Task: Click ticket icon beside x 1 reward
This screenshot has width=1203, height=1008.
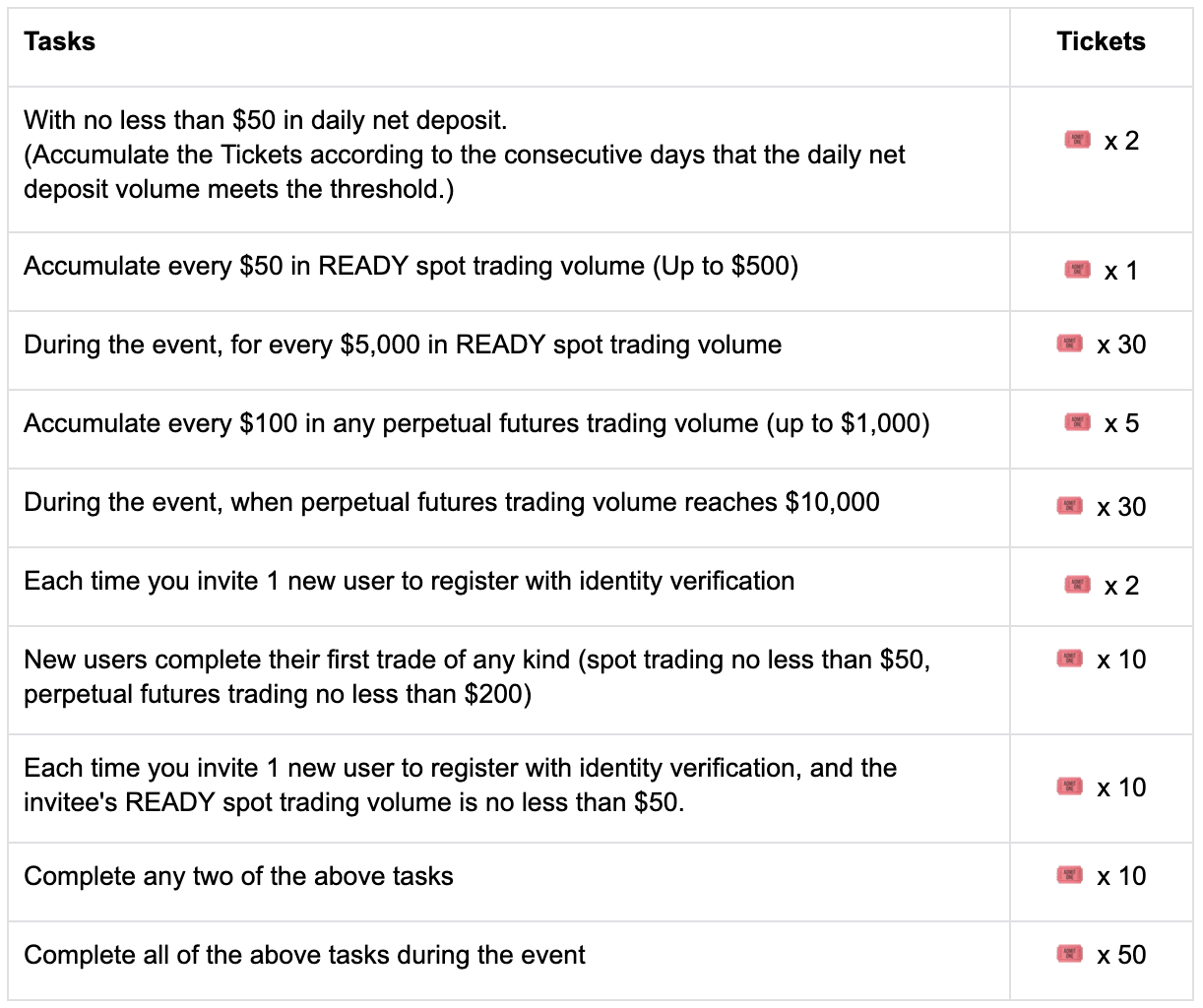Action: (x=1077, y=269)
